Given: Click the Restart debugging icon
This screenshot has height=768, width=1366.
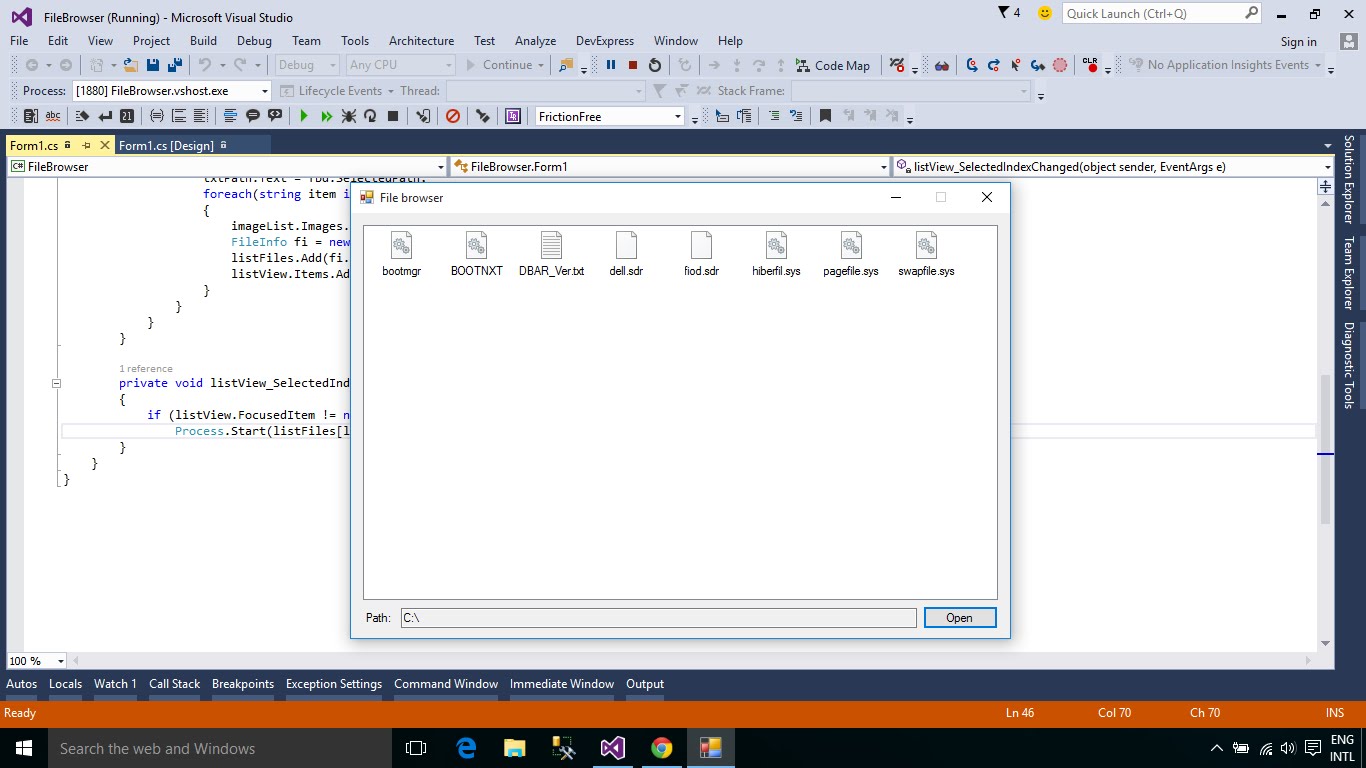Looking at the screenshot, I should coord(655,66).
